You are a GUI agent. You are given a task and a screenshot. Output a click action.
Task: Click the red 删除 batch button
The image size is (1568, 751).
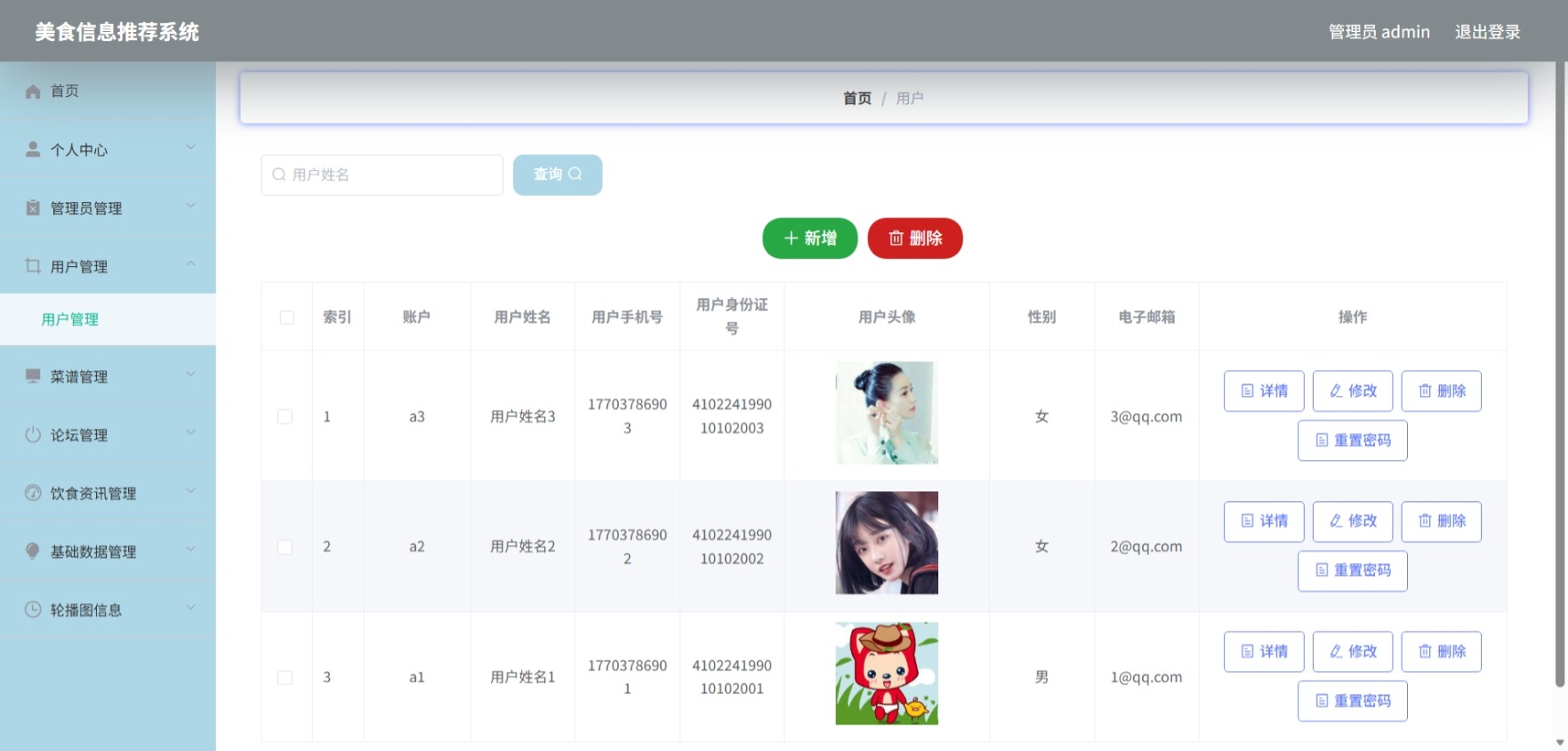(x=915, y=238)
